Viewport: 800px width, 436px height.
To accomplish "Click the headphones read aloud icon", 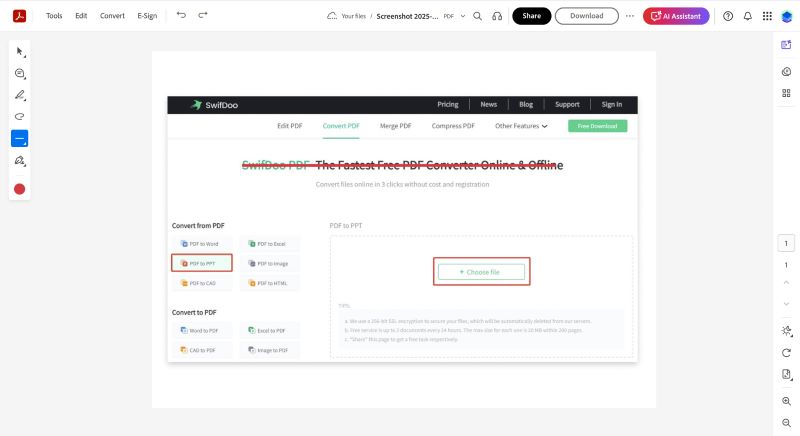I will click(x=497, y=16).
